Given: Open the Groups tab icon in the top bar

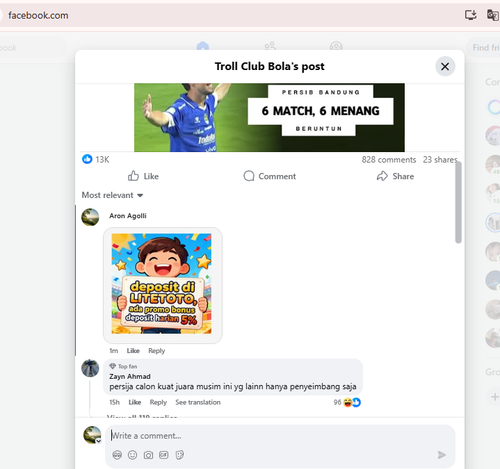Looking at the screenshot, I should tap(336, 46).
